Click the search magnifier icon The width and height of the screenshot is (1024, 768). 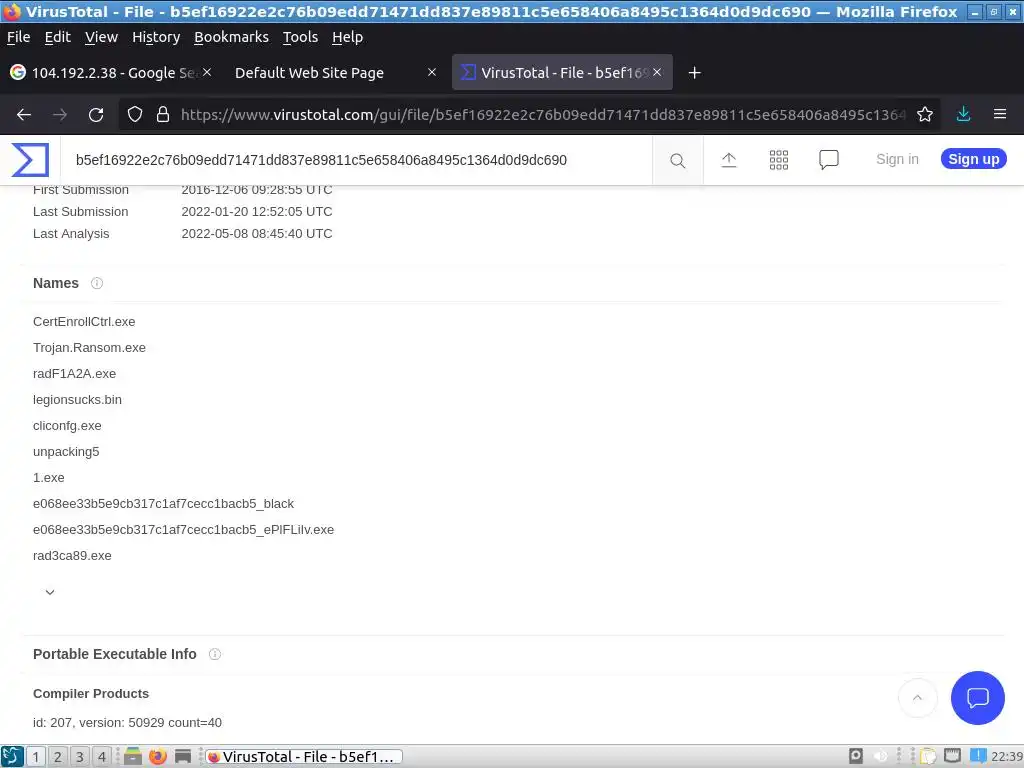(x=677, y=161)
